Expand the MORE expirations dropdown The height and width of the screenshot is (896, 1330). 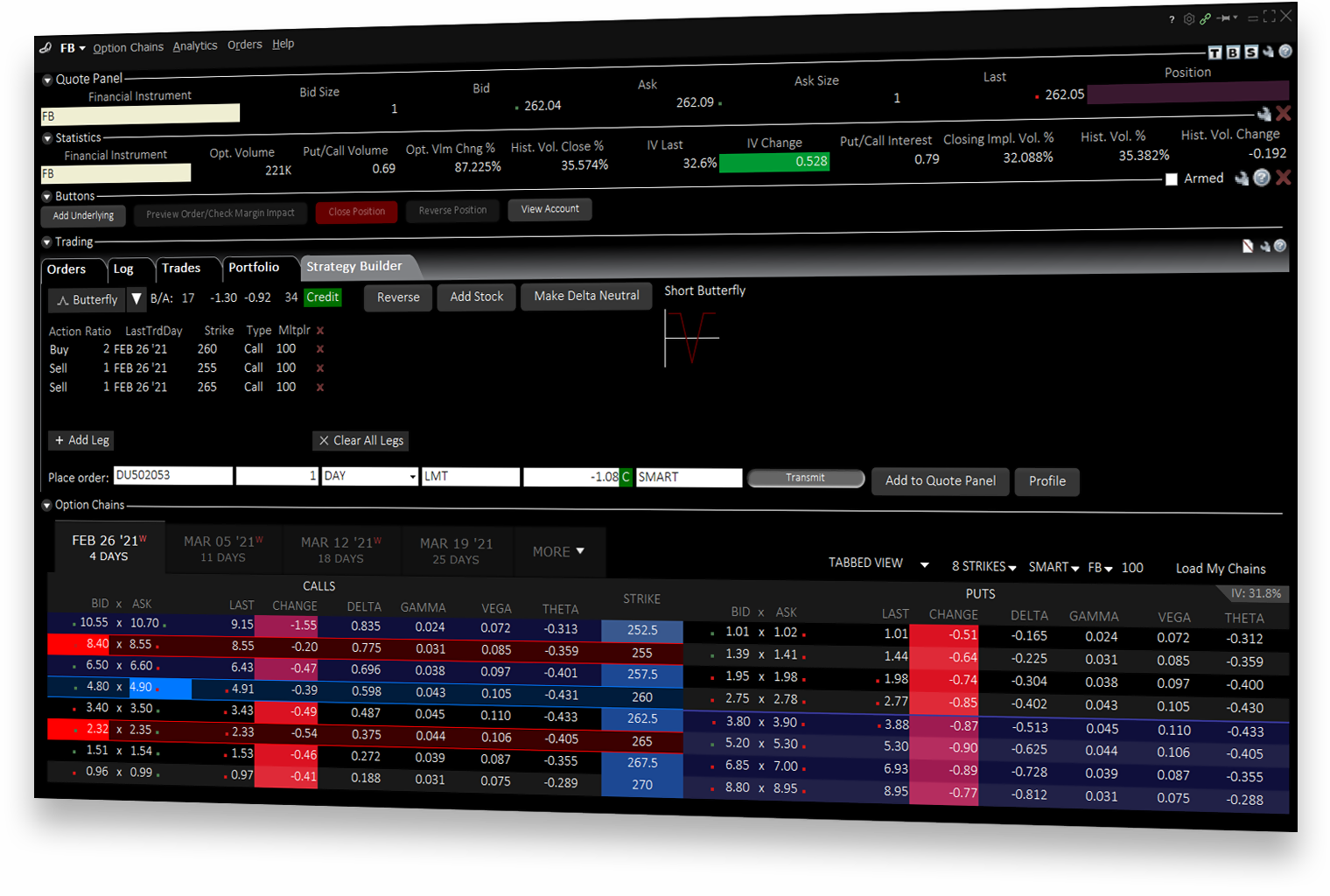[559, 551]
